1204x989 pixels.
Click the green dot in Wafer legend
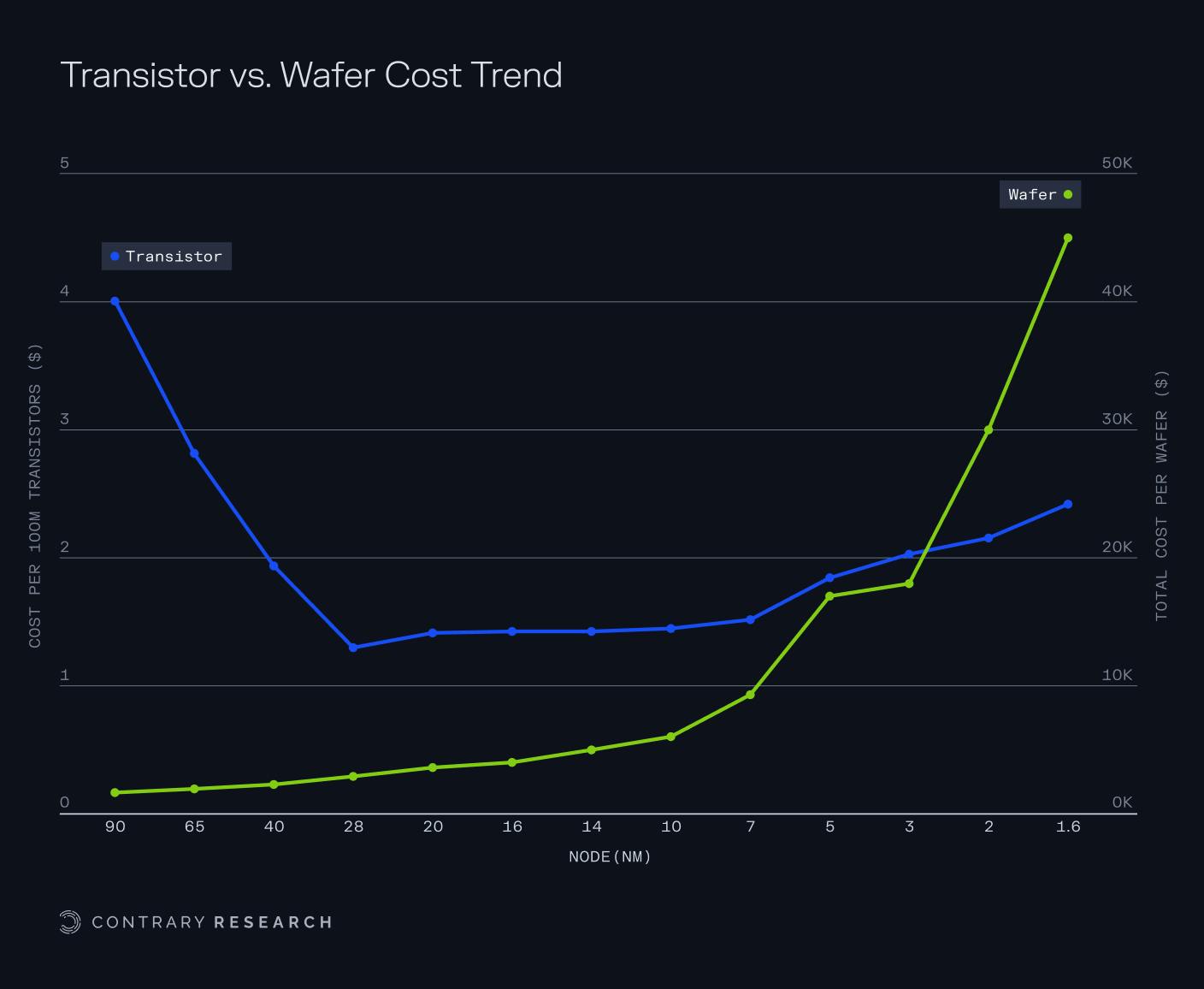point(1067,194)
